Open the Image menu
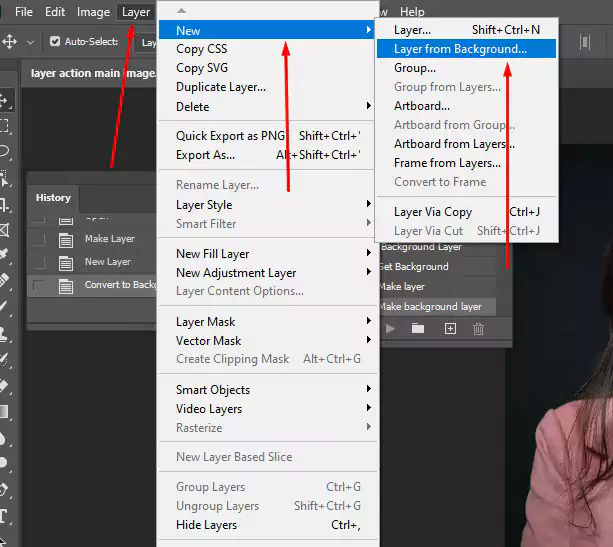This screenshot has height=547, width=613. [93, 12]
